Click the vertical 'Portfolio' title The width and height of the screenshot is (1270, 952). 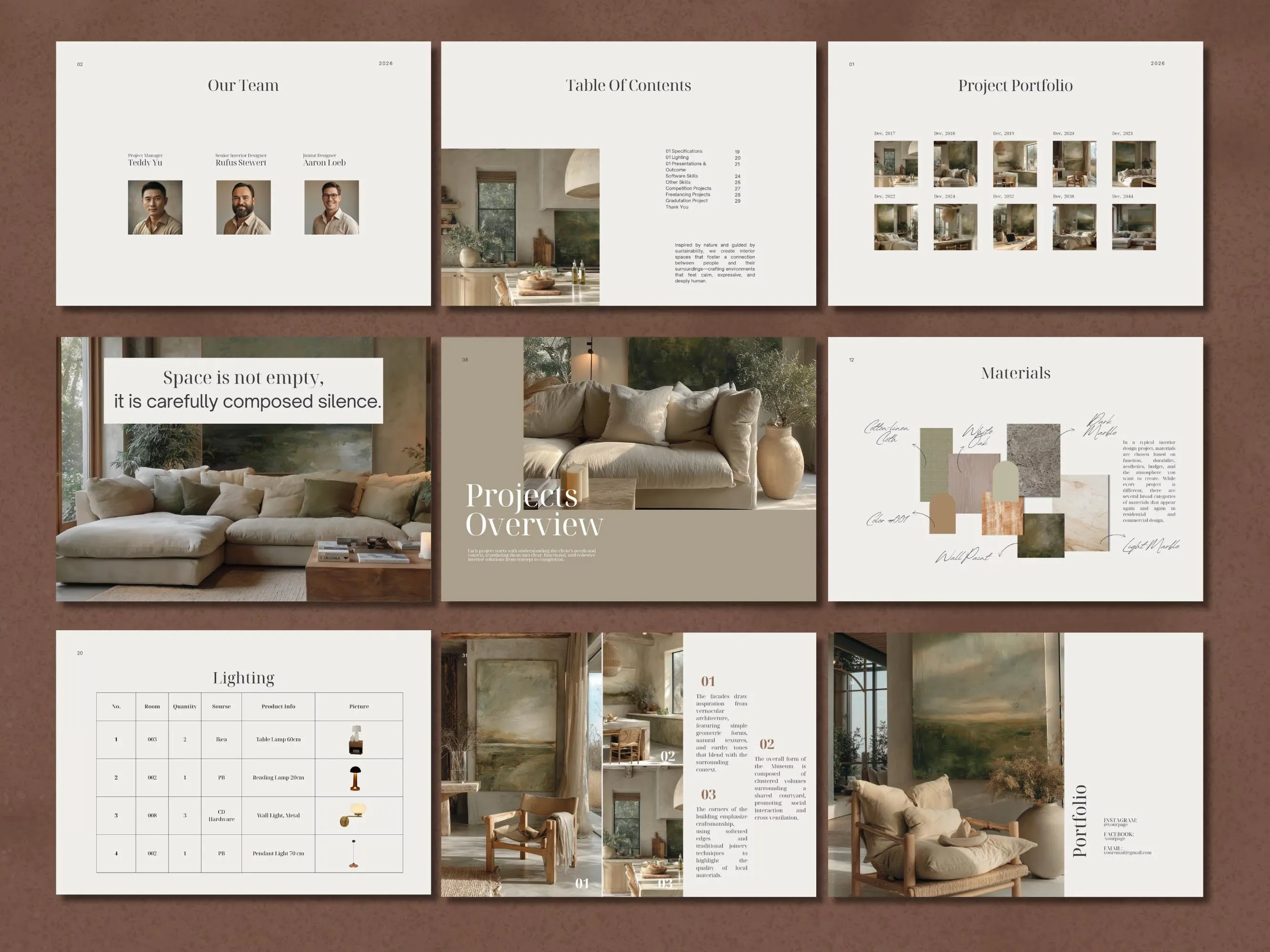click(x=1080, y=821)
